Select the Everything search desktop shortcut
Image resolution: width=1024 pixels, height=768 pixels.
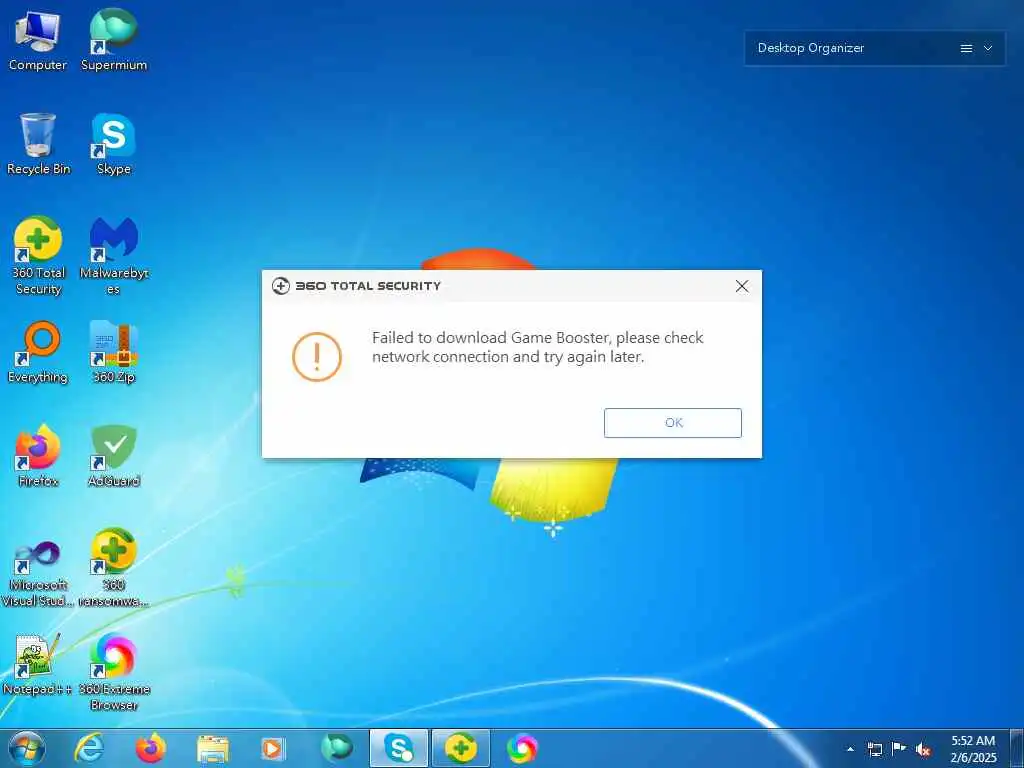(38, 353)
